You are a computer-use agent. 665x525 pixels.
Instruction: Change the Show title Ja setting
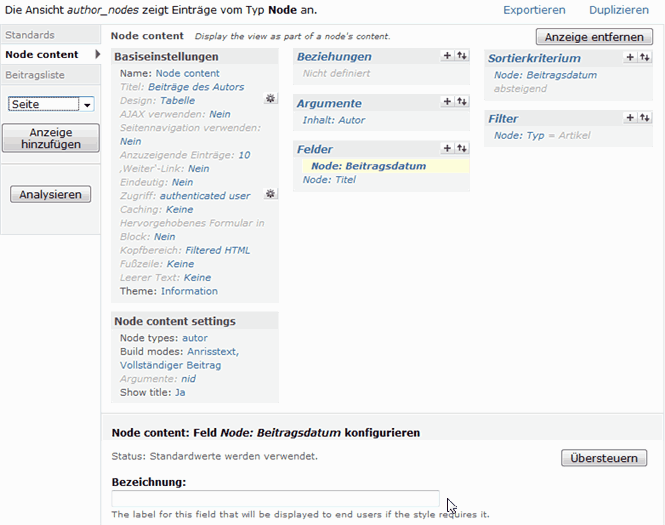pos(180,393)
